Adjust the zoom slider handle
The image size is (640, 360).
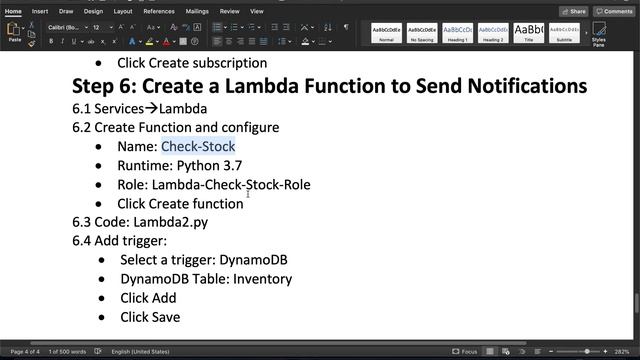[587, 351]
